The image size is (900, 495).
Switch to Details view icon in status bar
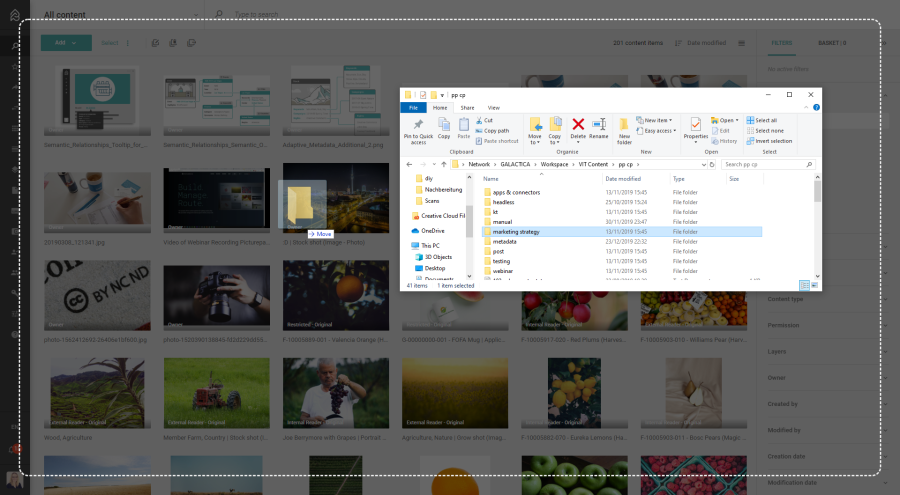click(804, 285)
